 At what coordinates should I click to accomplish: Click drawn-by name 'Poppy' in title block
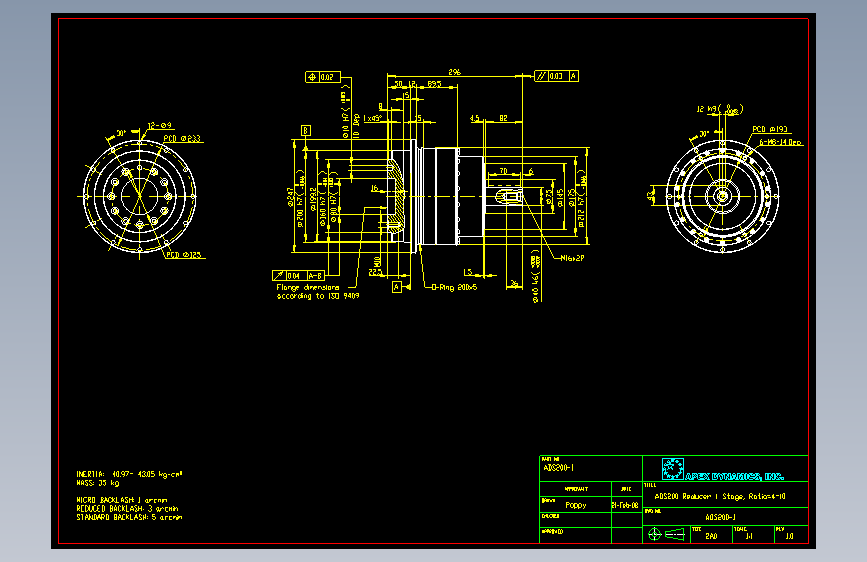point(576,505)
